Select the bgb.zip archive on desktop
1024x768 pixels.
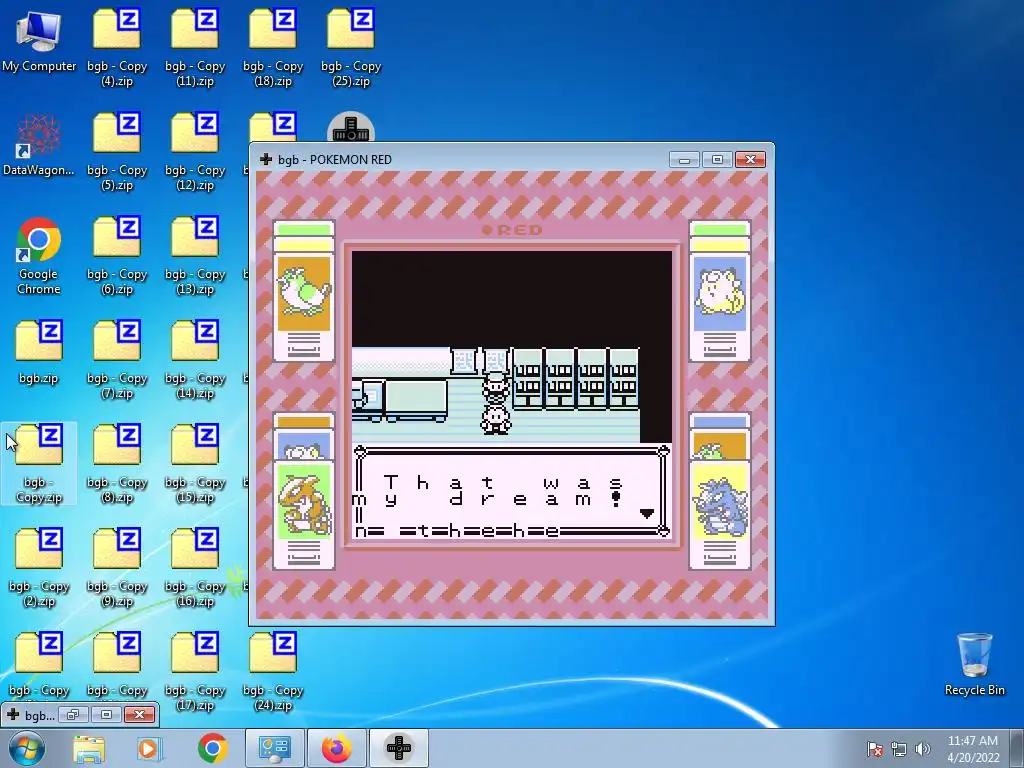(x=39, y=353)
